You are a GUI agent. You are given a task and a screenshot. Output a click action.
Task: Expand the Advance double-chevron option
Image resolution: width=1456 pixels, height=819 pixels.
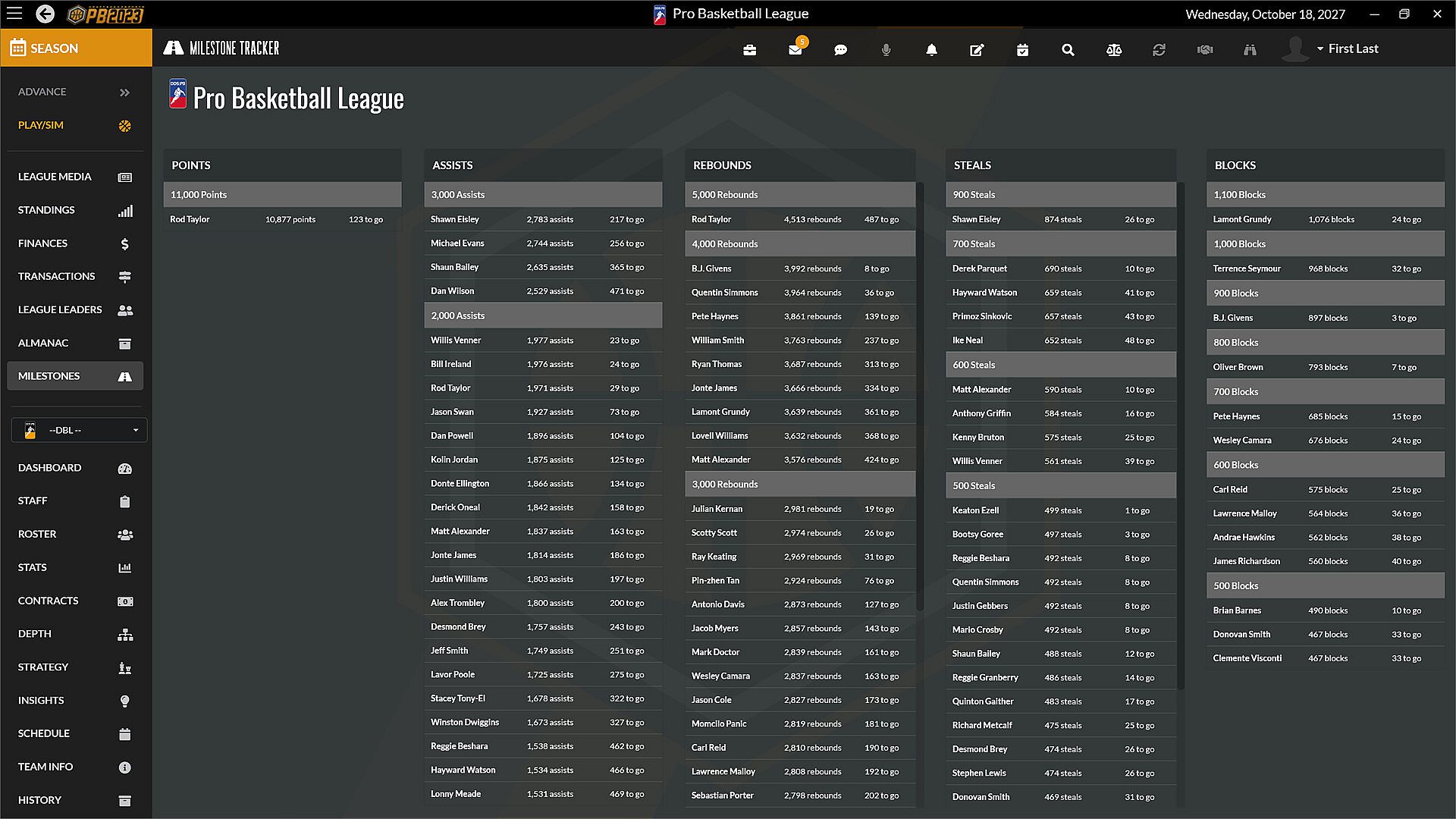click(124, 93)
